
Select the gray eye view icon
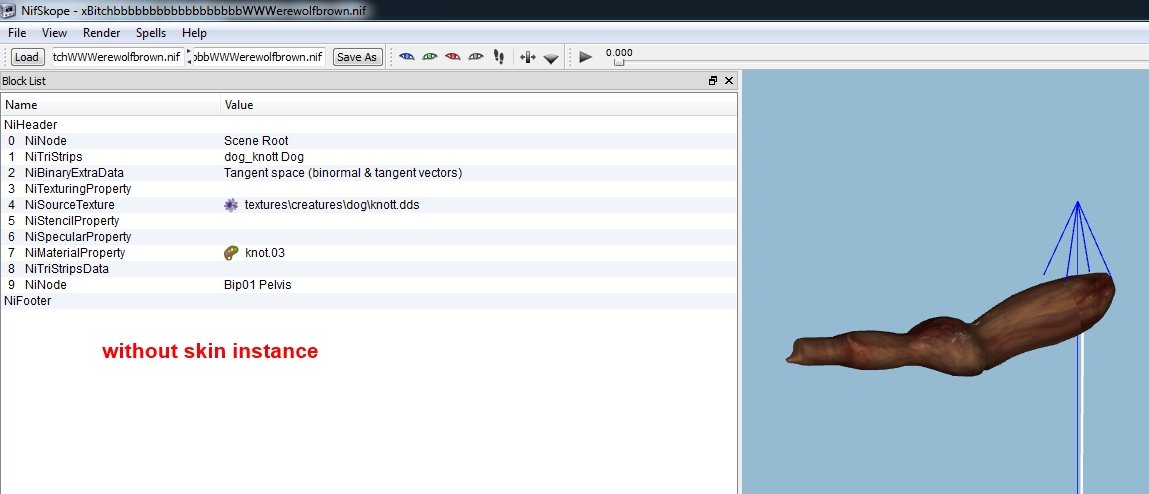pos(476,56)
